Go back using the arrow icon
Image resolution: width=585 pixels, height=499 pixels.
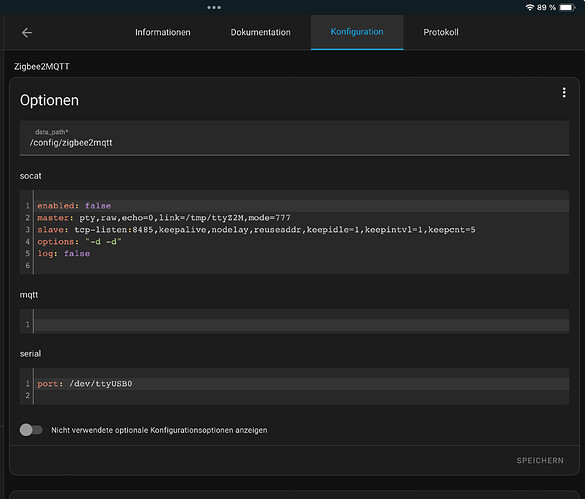coord(27,33)
